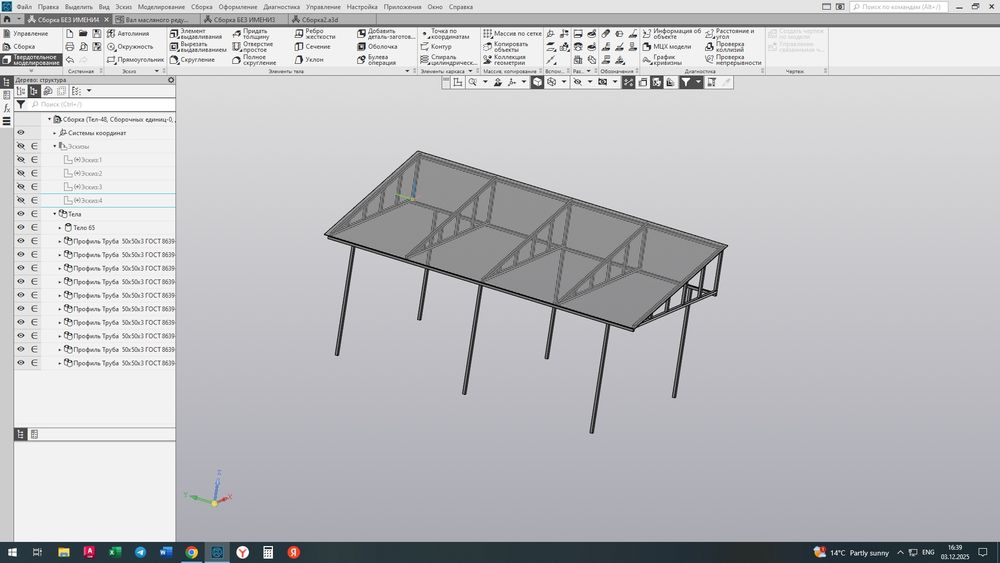Open the Булева операция tool
Image resolution: width=1000 pixels, height=563 pixels.
pyautogui.click(x=376, y=60)
